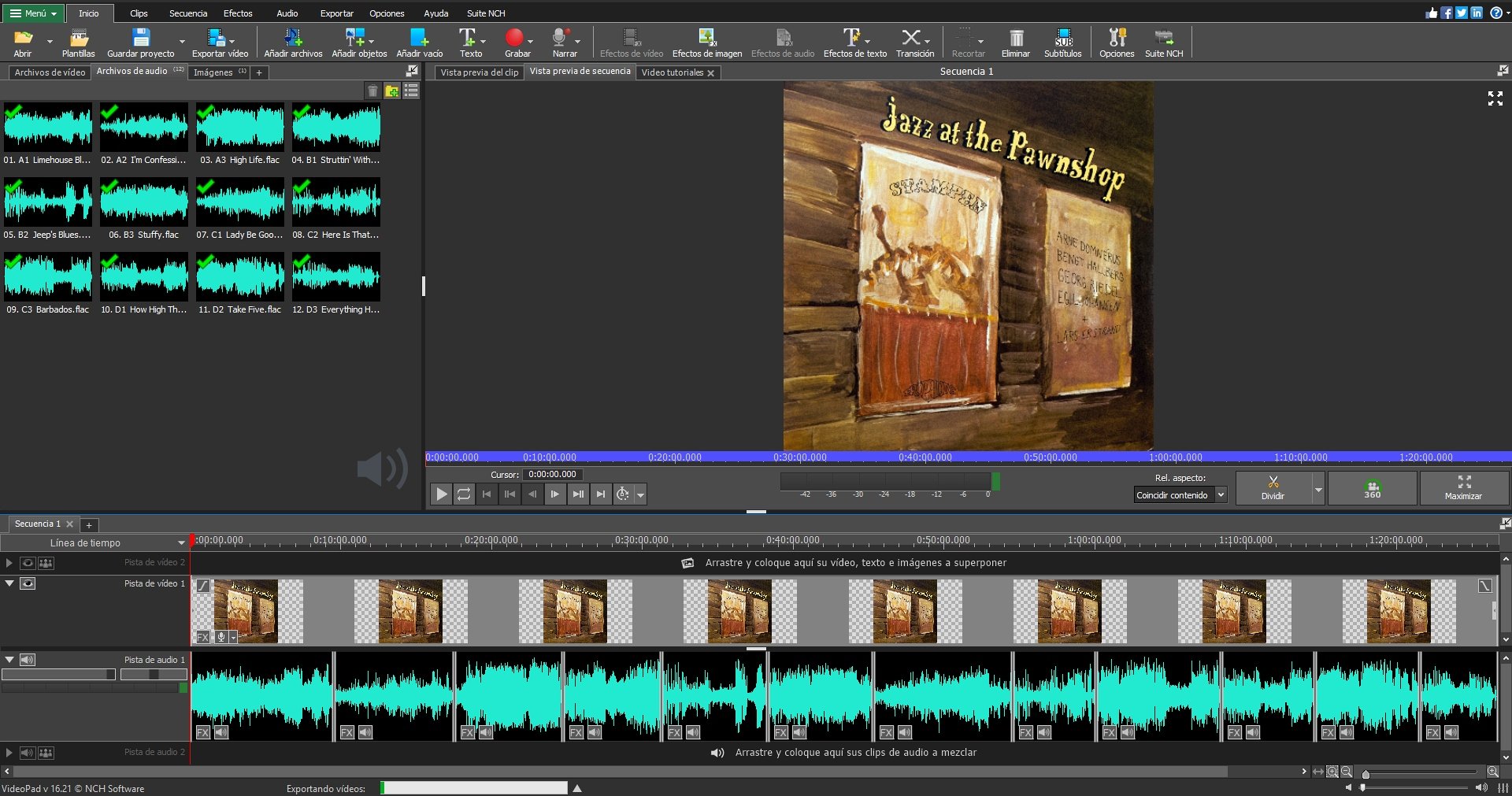The width and height of the screenshot is (1512, 796).
Task: Open the Menú dropdown
Action: (33, 13)
